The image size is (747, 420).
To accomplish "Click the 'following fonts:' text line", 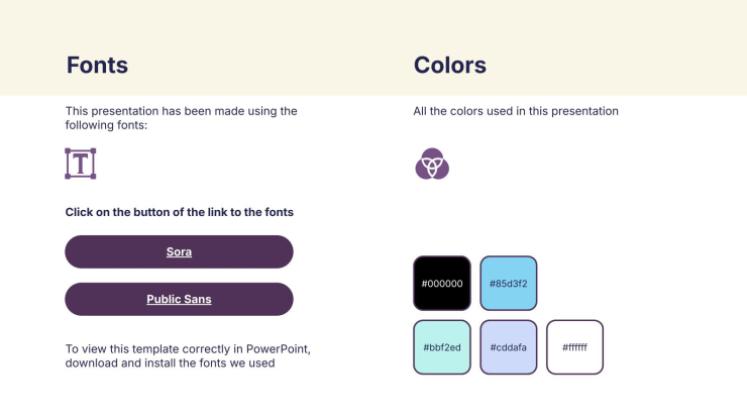I will [x=106, y=125].
